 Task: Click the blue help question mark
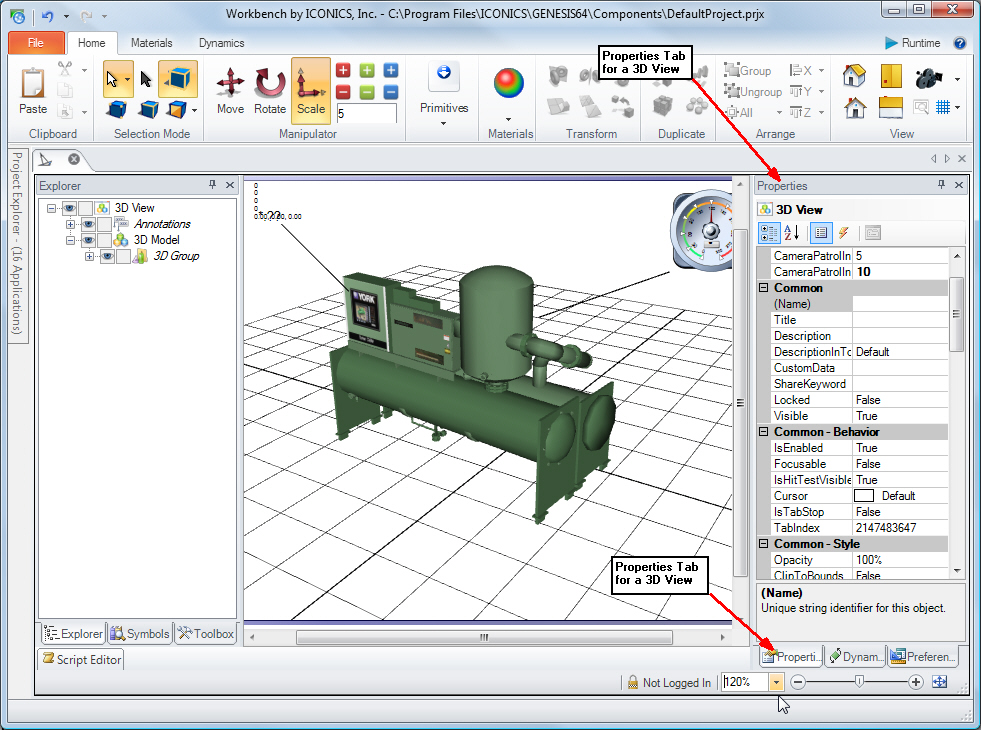(x=960, y=43)
